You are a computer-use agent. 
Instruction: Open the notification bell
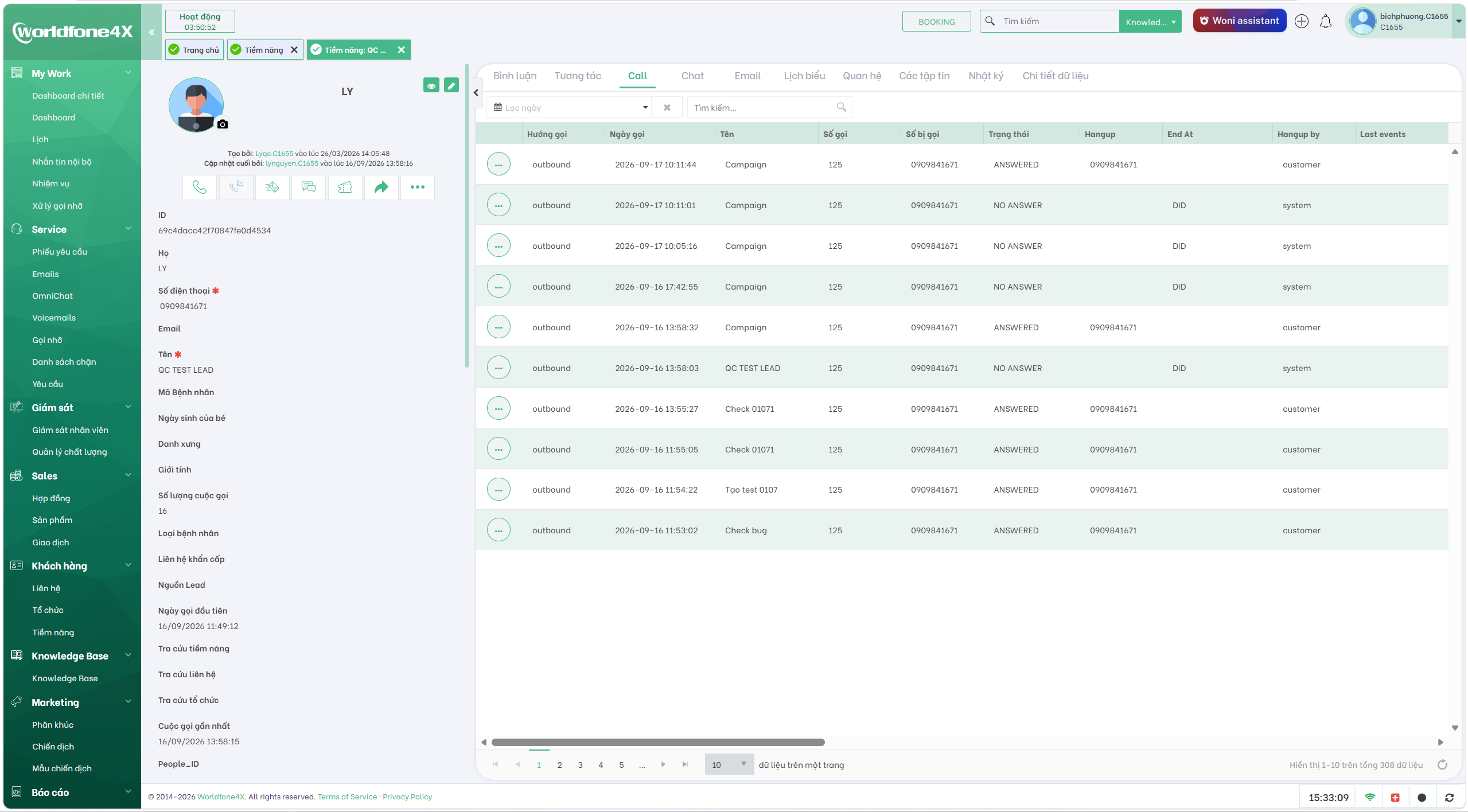pyautogui.click(x=1326, y=22)
